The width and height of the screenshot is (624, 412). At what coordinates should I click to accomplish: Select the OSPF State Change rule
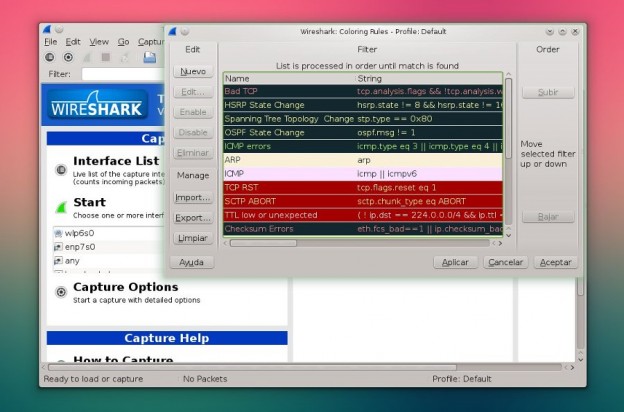363,133
